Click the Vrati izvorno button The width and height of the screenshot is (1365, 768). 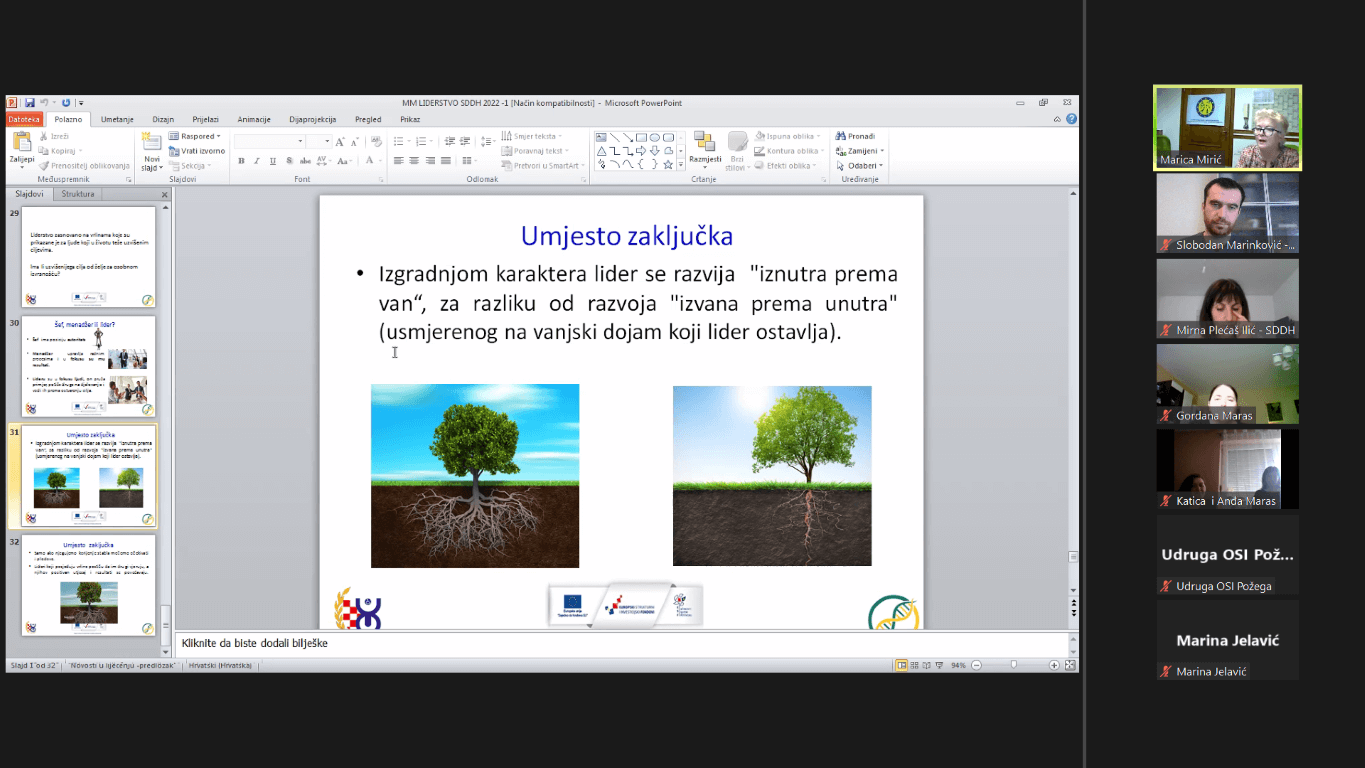[x=198, y=151]
